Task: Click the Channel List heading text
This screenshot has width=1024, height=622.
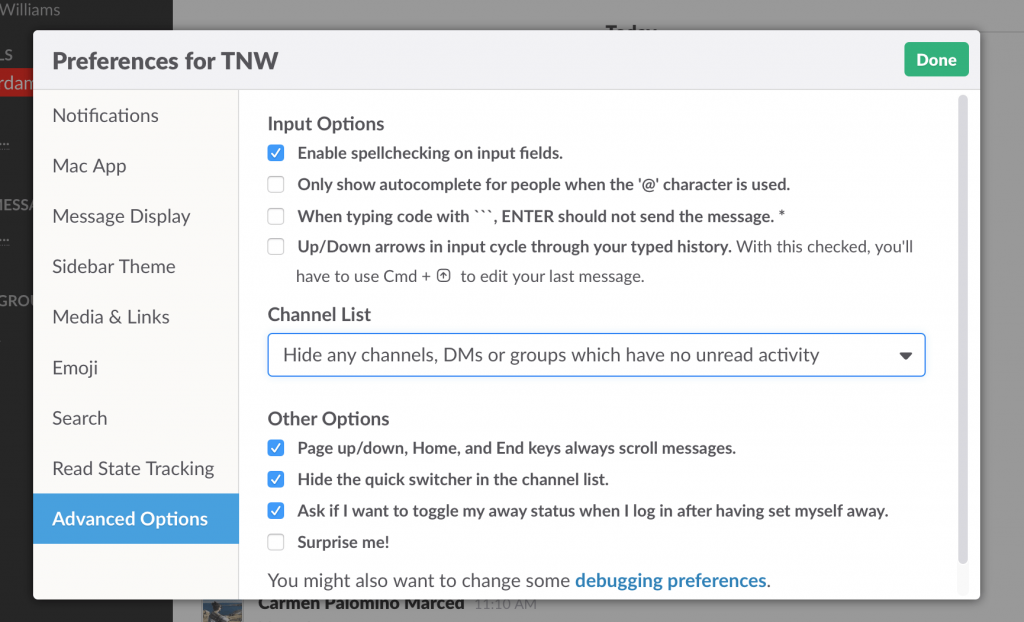Action: click(319, 314)
